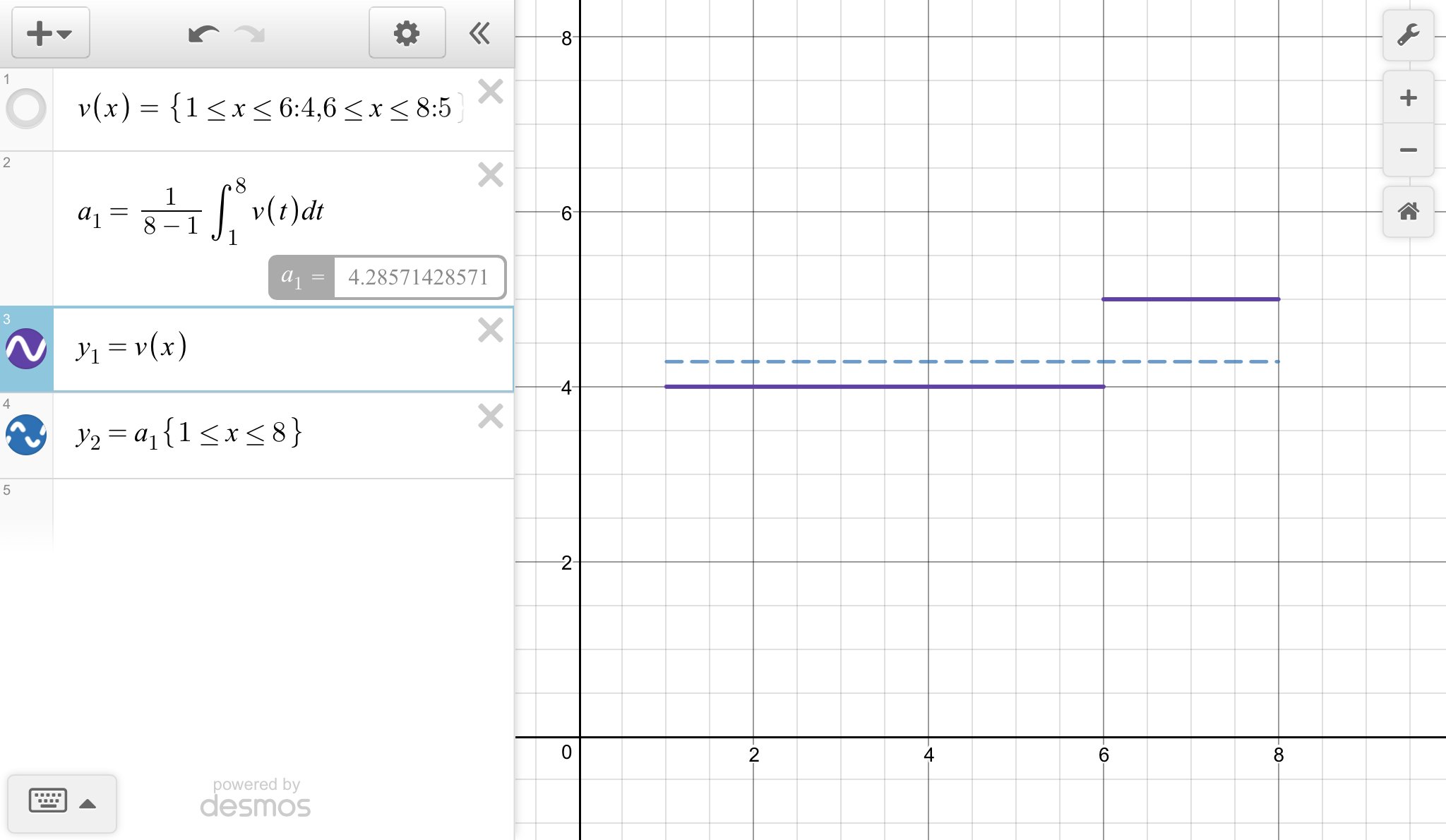
Task: Hide the blue dashed y2 line
Action: 26,435
